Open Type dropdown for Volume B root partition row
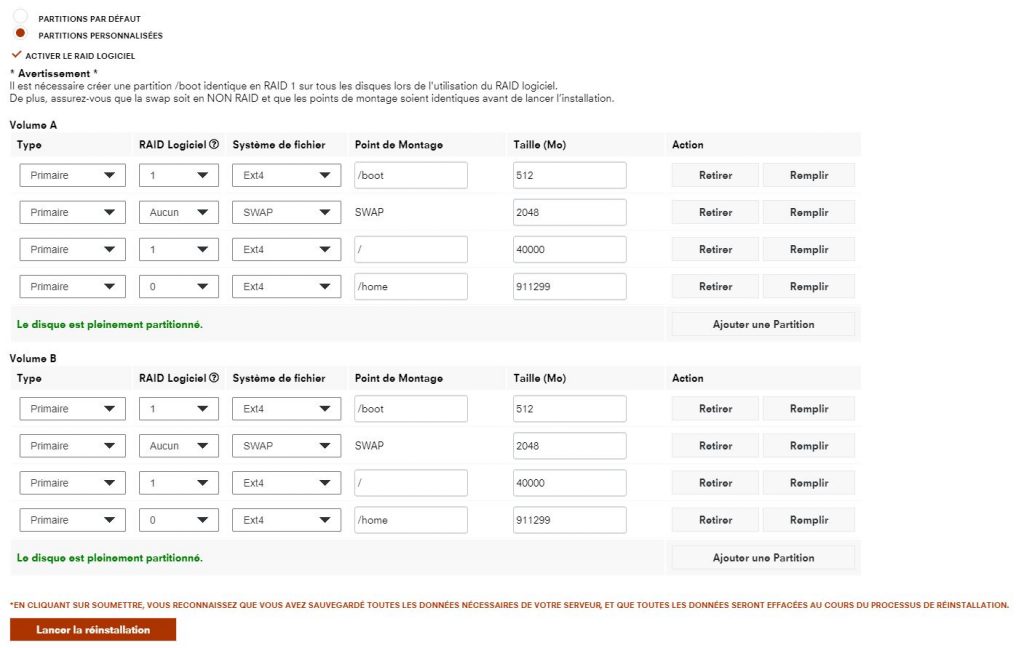This screenshot has width=1024, height=648. click(72, 484)
